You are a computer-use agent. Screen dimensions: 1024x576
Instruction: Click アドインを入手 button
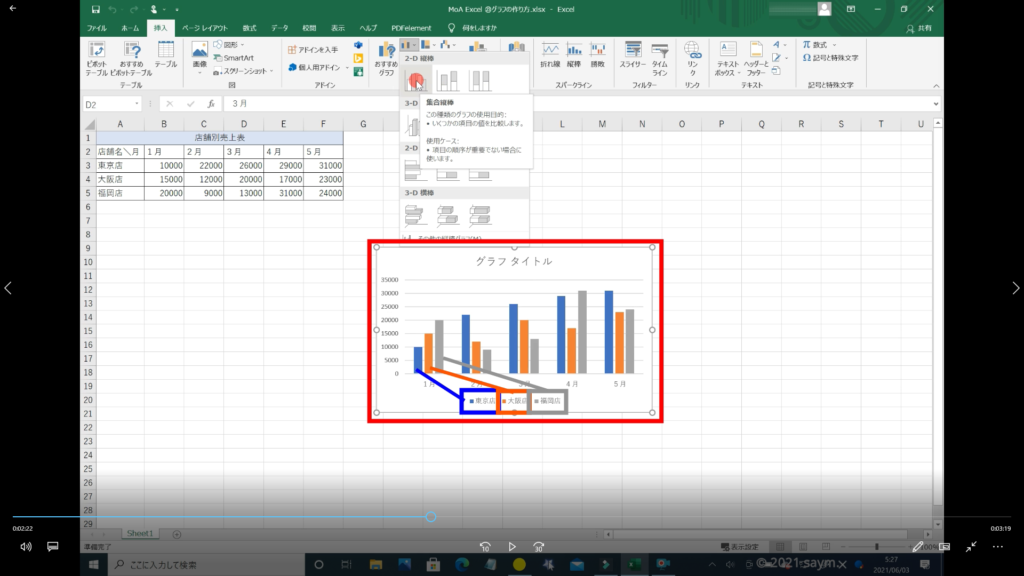(313, 49)
